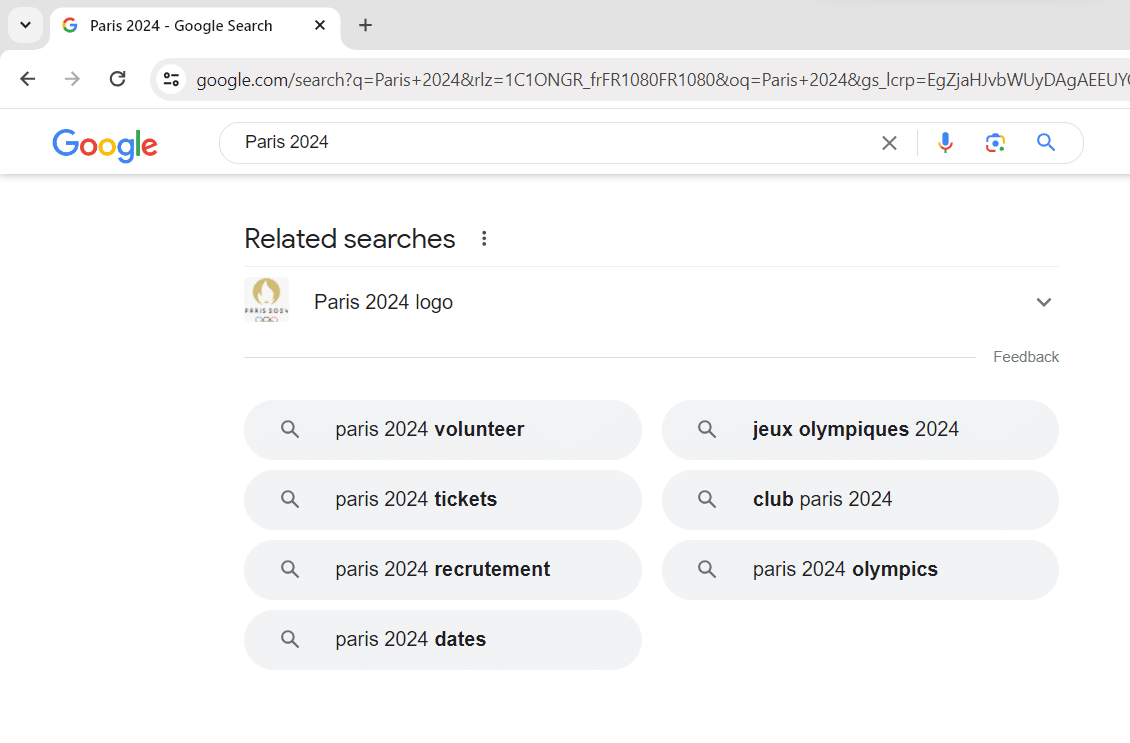This screenshot has height=743, width=1130.
Task: Click magnifier icon beside paris 2024 recrutement
Action: pos(290,569)
